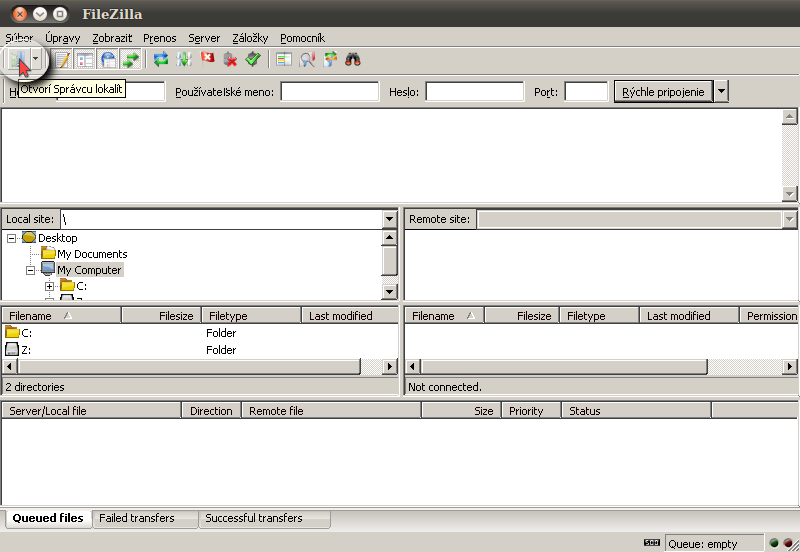Sort local list by Last modified column

tap(350, 316)
